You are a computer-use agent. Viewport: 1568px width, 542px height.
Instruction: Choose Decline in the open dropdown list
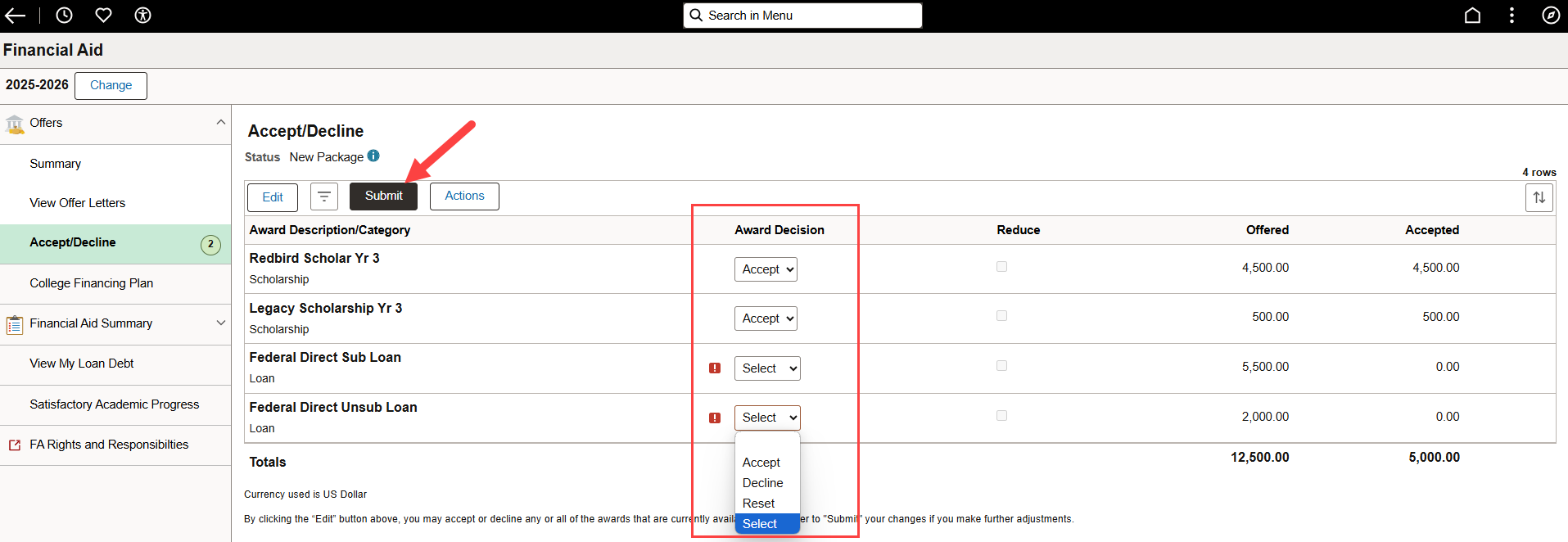point(767,483)
